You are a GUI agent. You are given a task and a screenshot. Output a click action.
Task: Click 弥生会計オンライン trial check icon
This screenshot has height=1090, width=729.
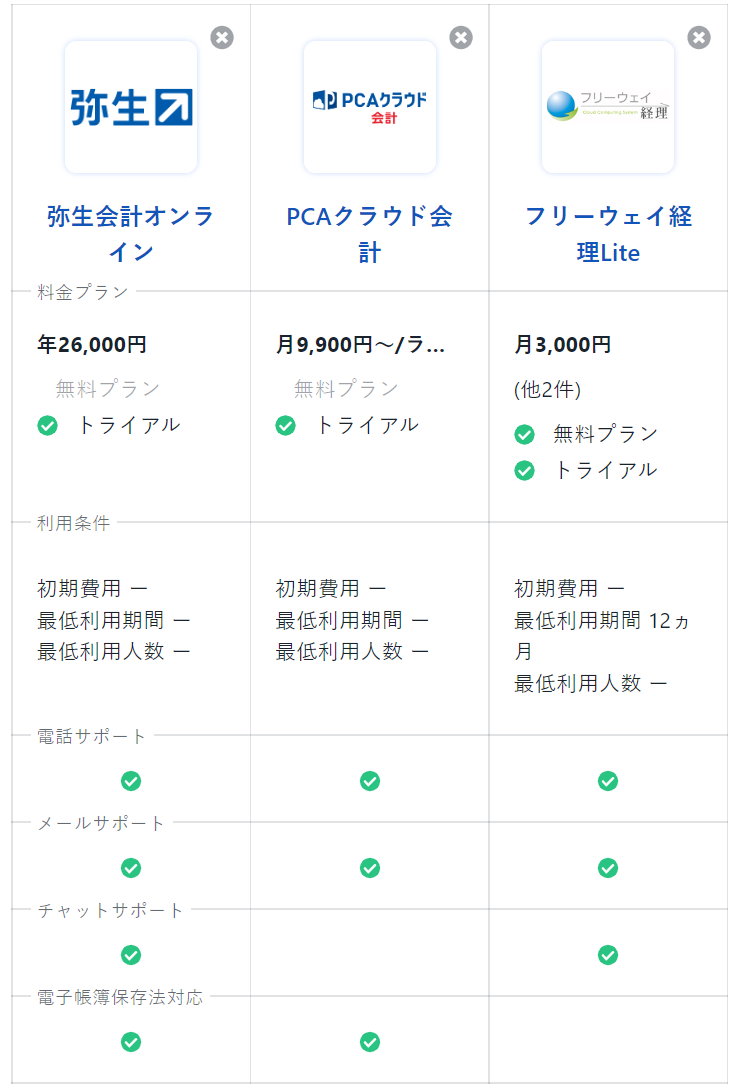47,425
